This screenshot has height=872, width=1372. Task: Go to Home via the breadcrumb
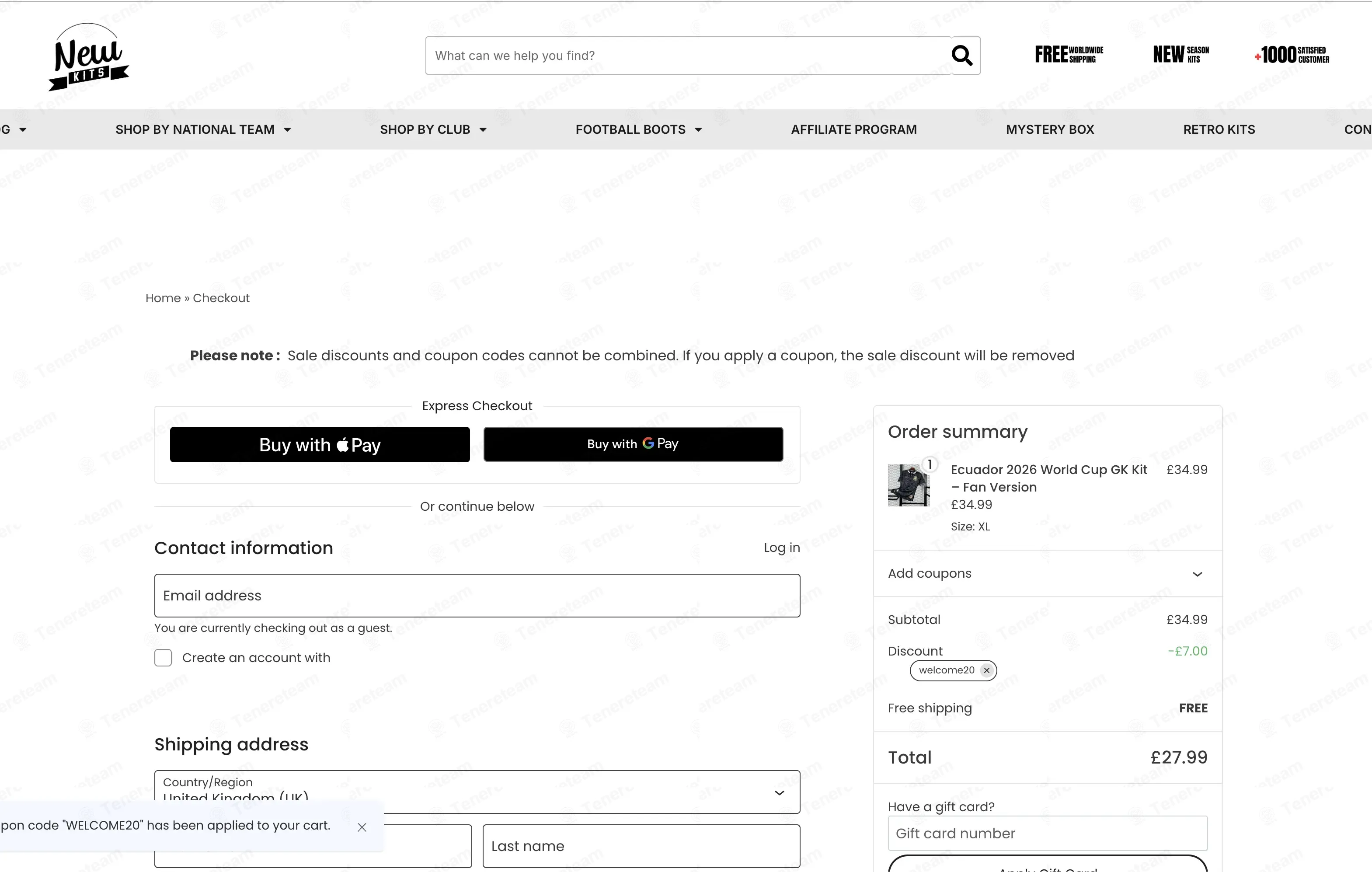(x=163, y=298)
